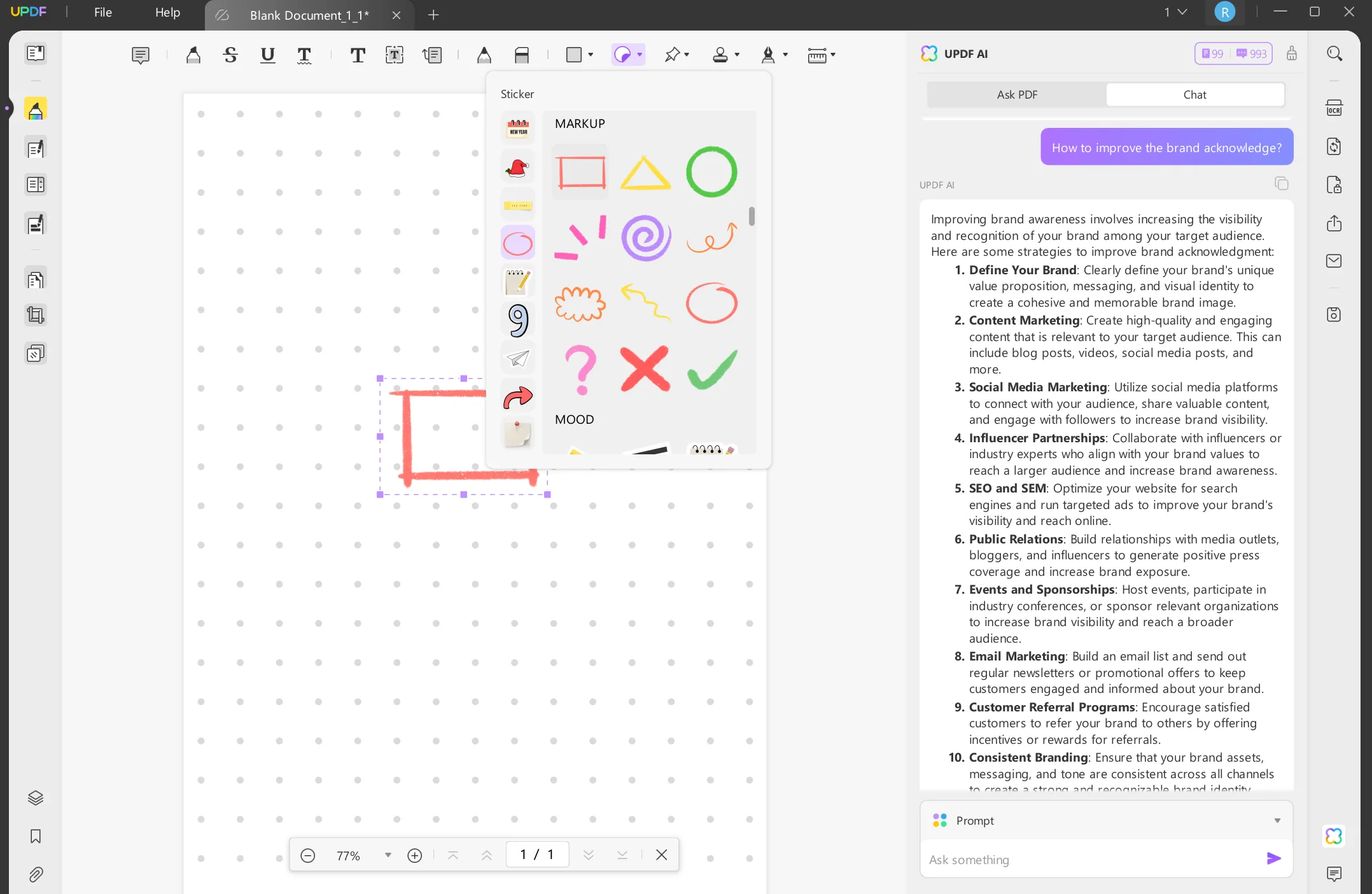Image resolution: width=1372 pixels, height=894 pixels.
Task: Switch to the Ask PDF tab
Action: pyautogui.click(x=1017, y=94)
